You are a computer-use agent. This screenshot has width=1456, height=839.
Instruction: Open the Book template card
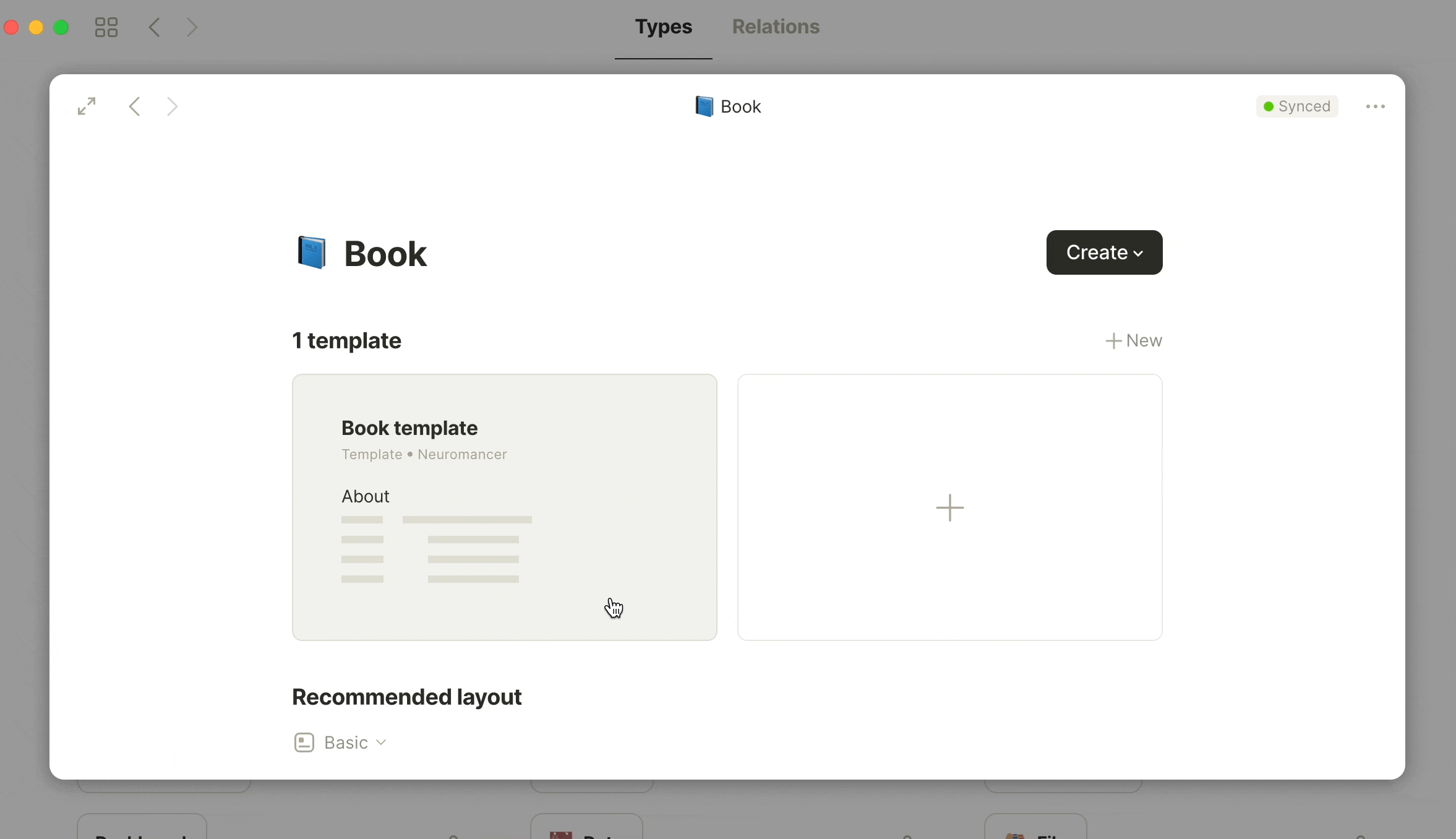(504, 507)
